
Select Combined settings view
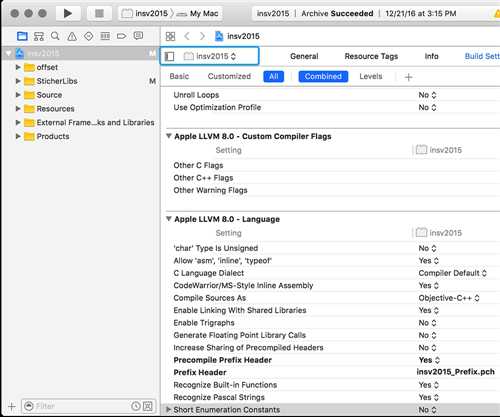[323, 76]
